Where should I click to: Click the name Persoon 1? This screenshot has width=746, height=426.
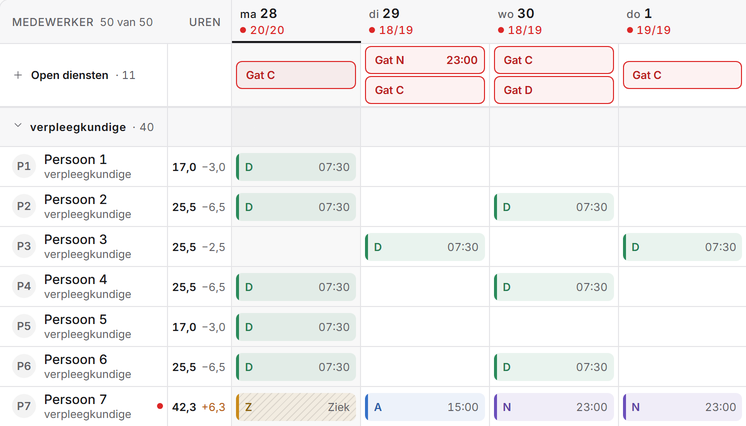click(x=75, y=159)
